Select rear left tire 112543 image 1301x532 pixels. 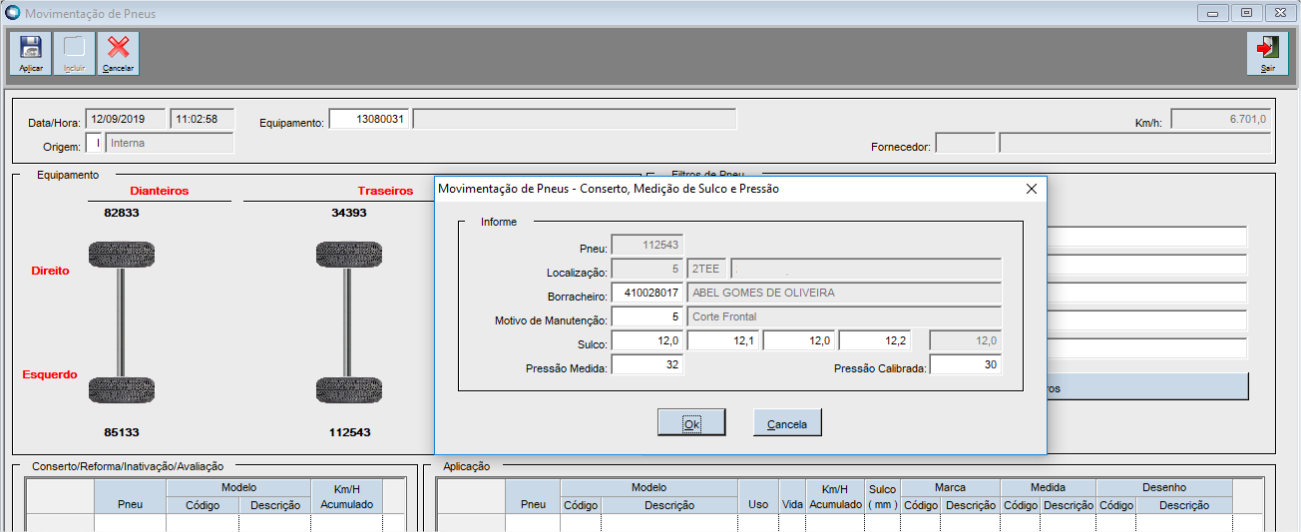(x=349, y=390)
